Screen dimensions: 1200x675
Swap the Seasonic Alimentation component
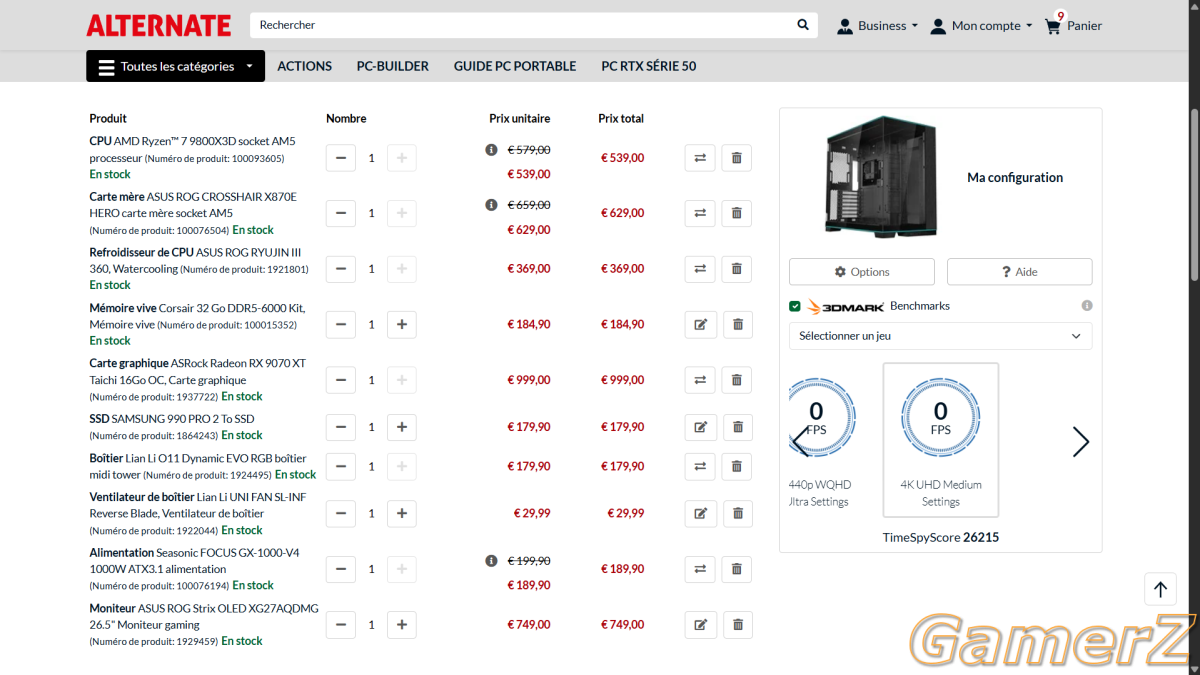(x=700, y=569)
